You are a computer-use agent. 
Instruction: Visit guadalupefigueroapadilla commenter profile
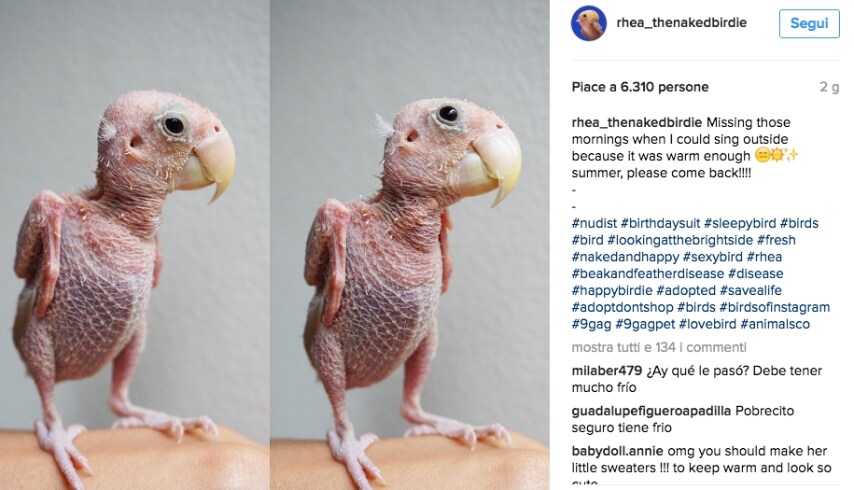pos(651,411)
